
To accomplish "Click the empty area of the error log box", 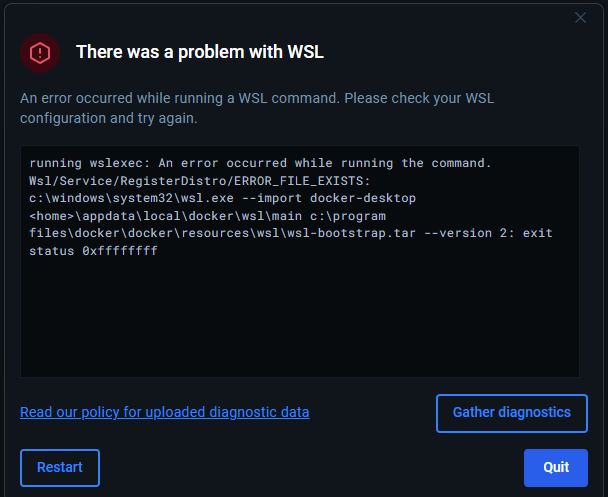I will click(x=300, y=320).
